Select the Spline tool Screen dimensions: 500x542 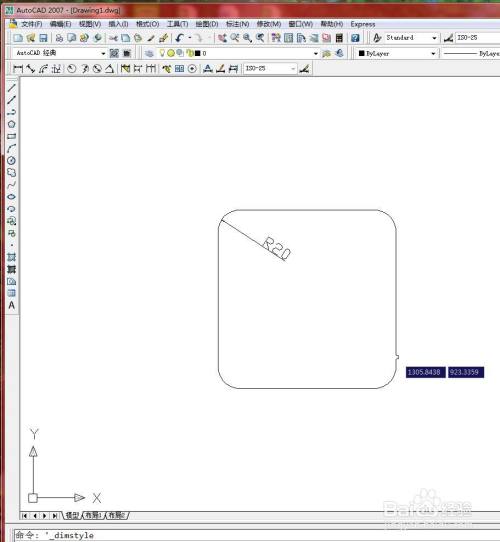(11, 185)
